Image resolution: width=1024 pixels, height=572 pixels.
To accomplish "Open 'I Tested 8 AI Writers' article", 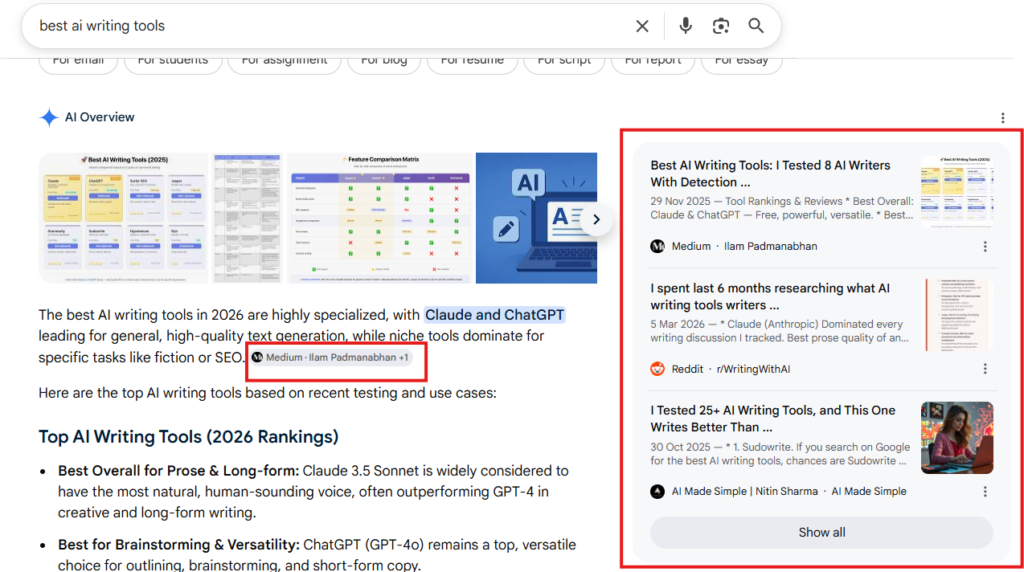I will point(770,174).
